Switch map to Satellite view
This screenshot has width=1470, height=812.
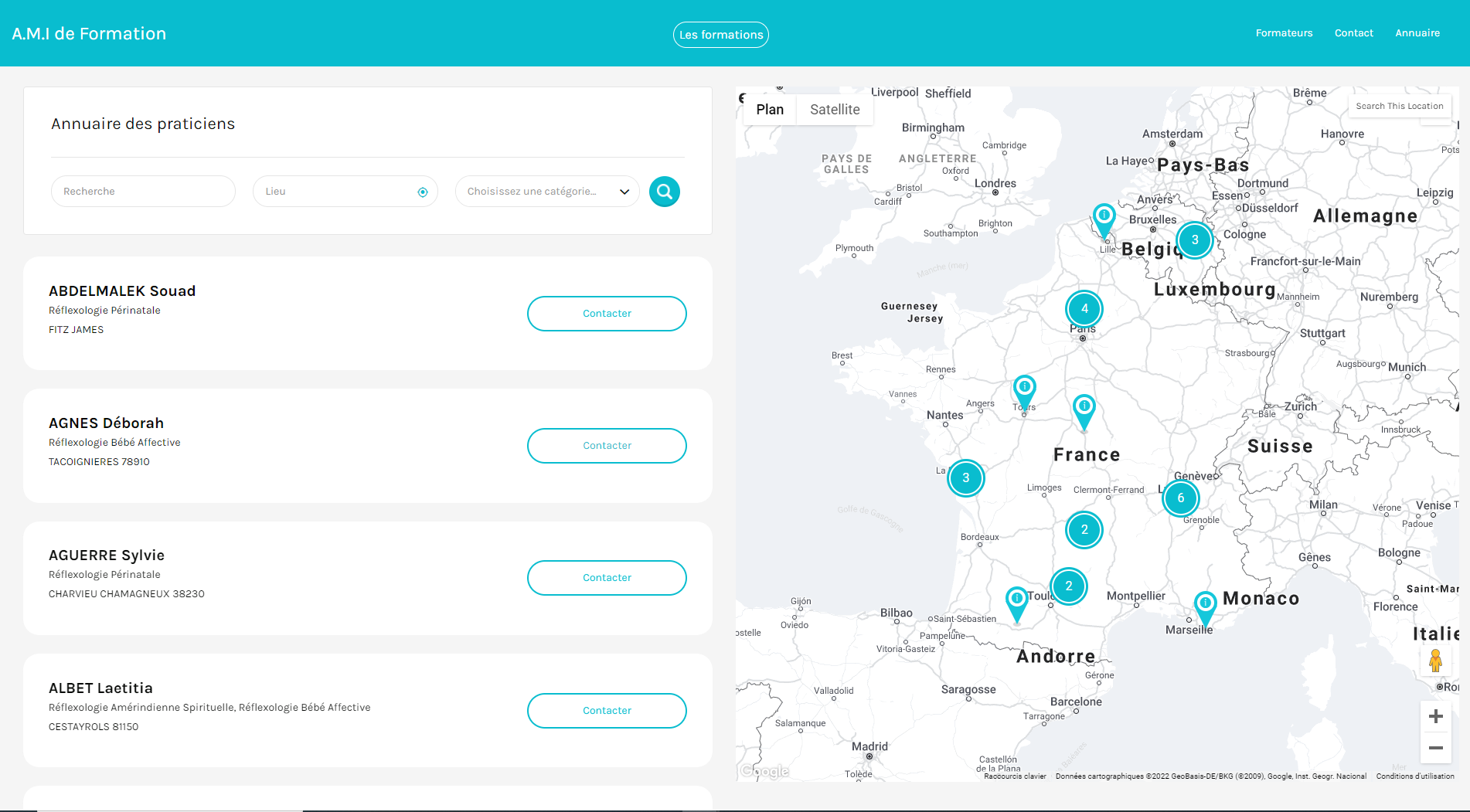pos(834,110)
